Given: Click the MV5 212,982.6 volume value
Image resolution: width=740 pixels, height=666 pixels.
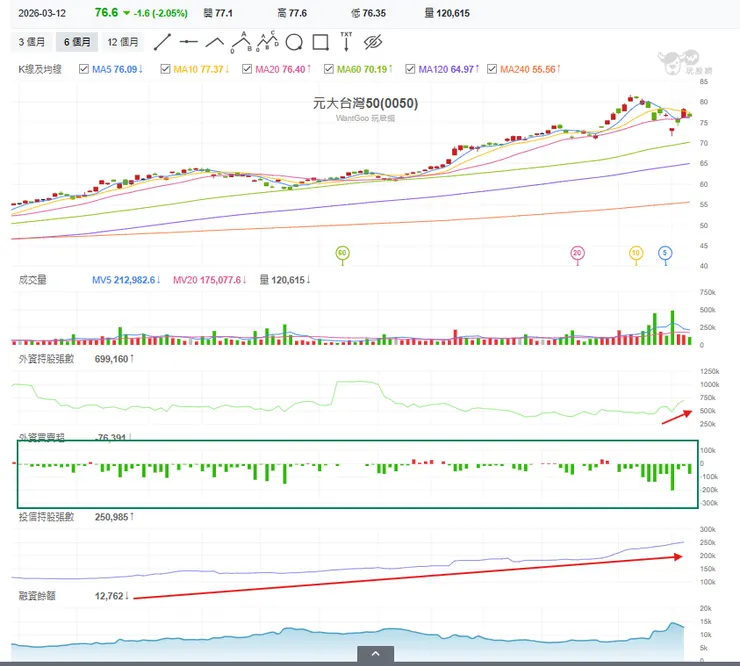Looking at the screenshot, I should tap(126, 280).
